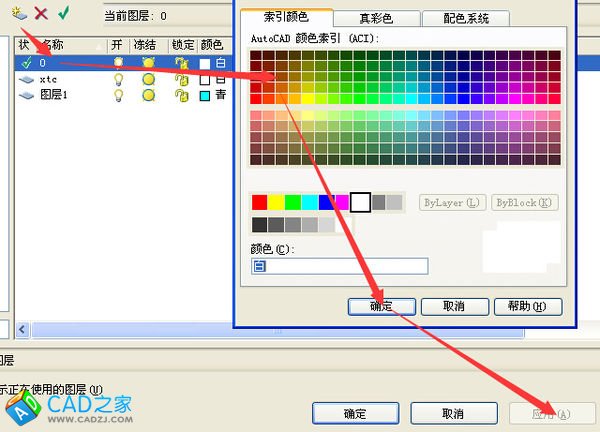Image resolution: width=600 pixels, height=432 pixels.
Task: Click the red X Delete Layer icon
Action: pyautogui.click(x=41, y=13)
